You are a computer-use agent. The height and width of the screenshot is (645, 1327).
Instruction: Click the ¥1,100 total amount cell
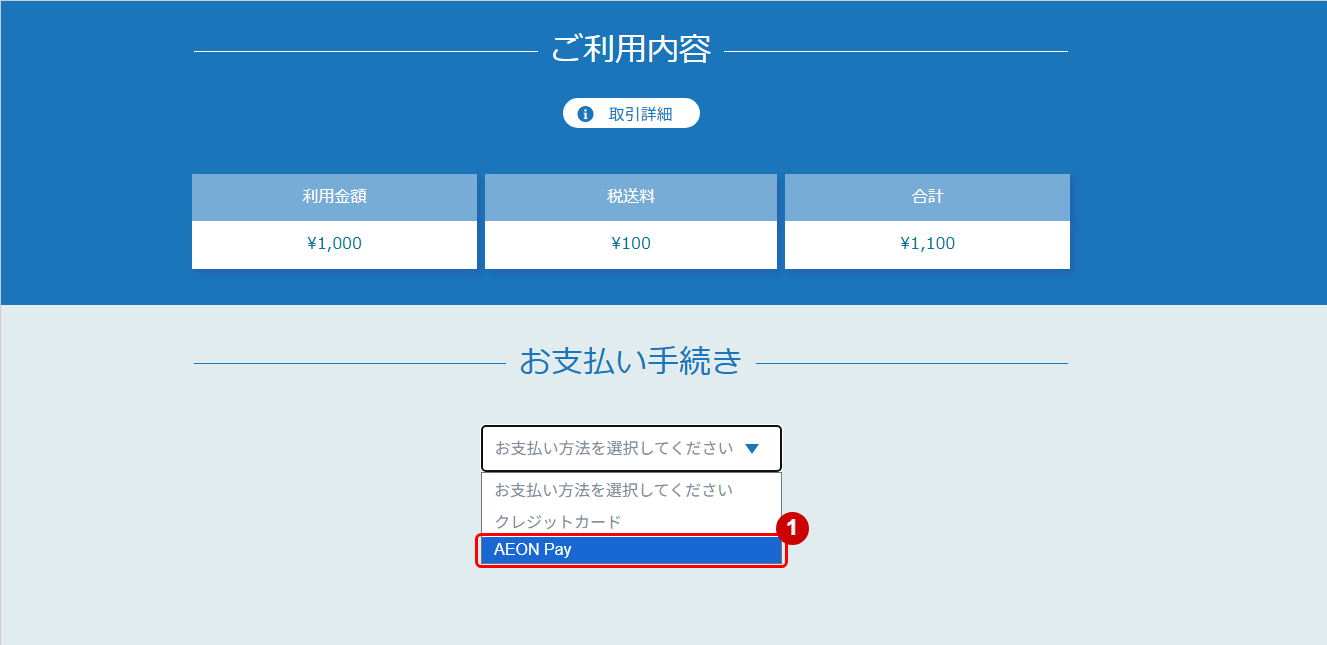click(x=927, y=243)
